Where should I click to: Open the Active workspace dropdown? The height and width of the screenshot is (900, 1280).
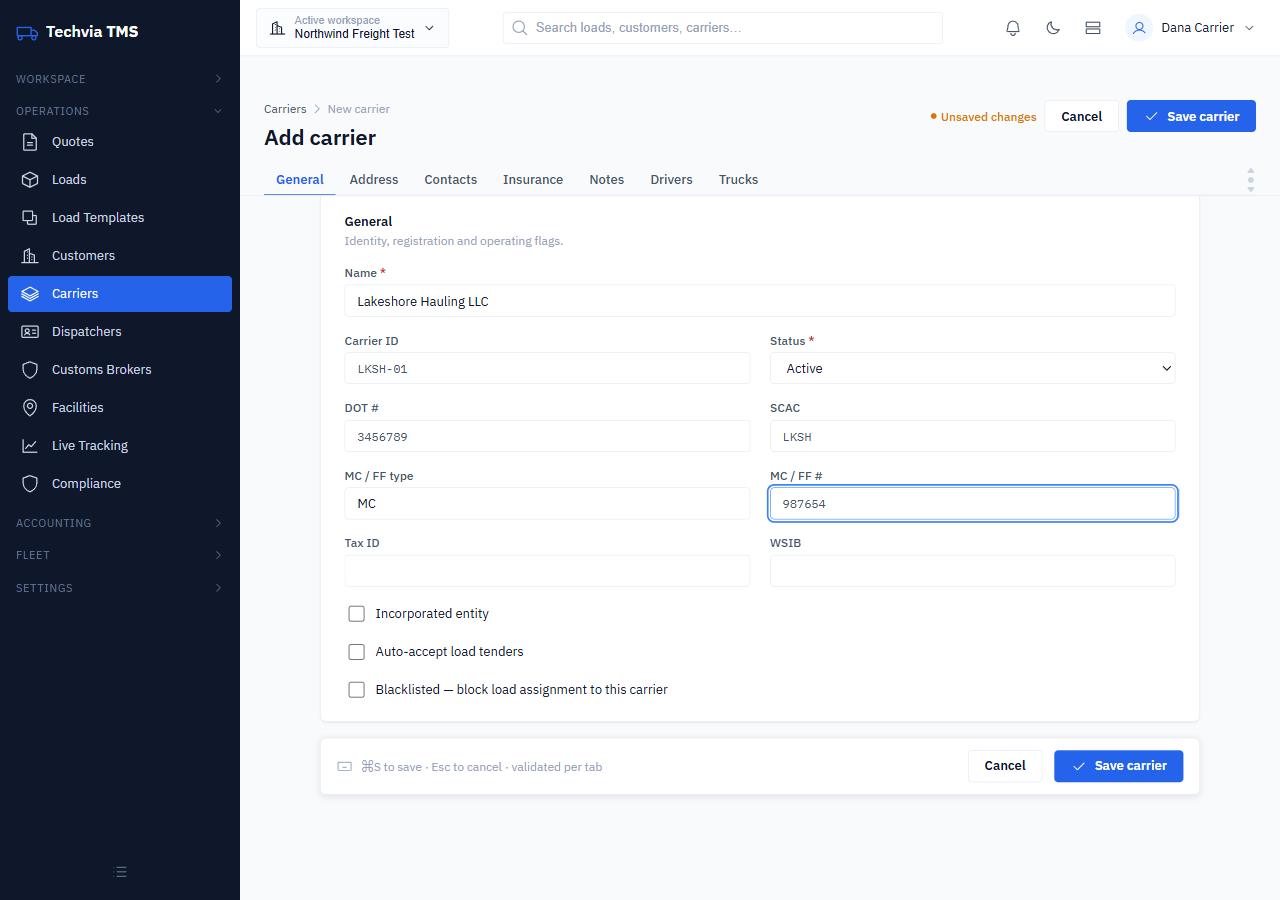pos(352,28)
